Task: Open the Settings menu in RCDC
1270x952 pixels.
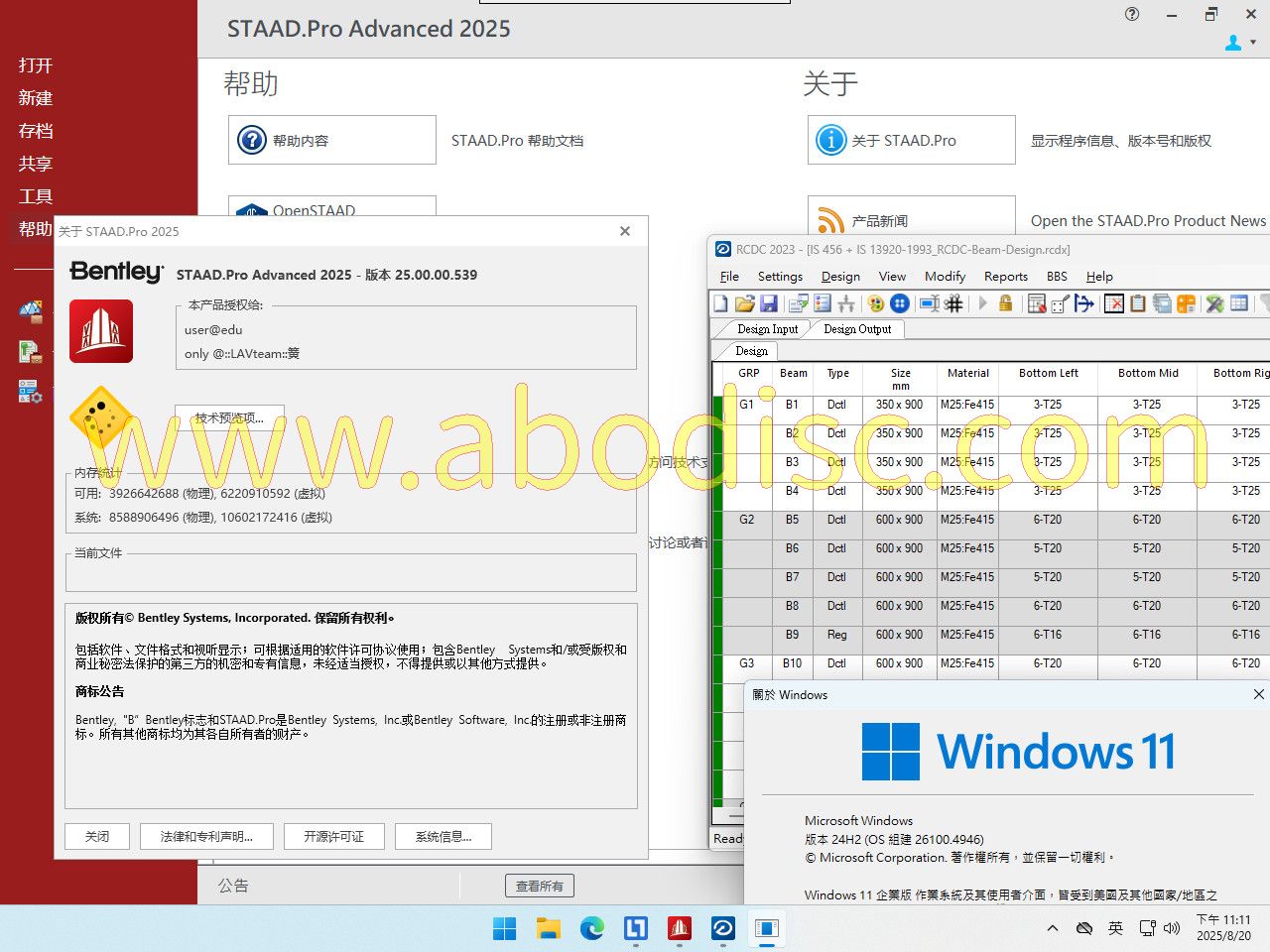Action: [x=780, y=277]
